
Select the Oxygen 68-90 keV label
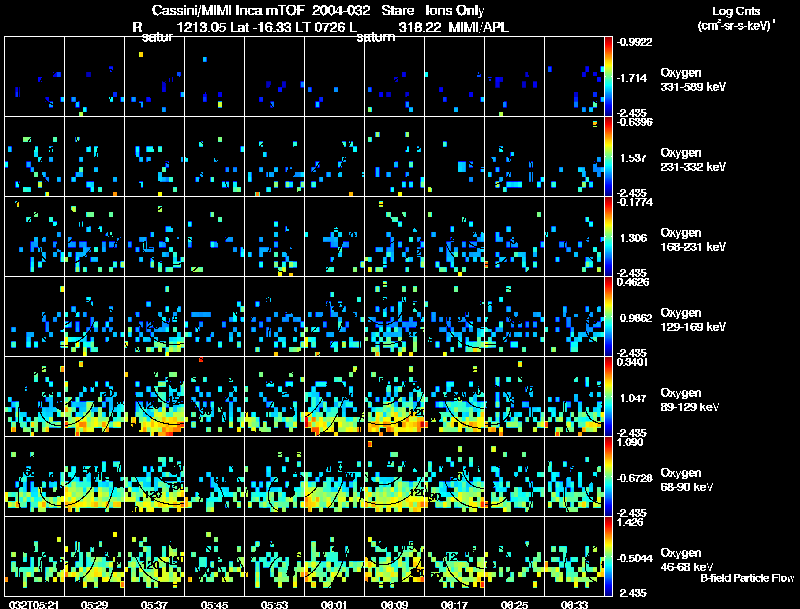(687, 480)
